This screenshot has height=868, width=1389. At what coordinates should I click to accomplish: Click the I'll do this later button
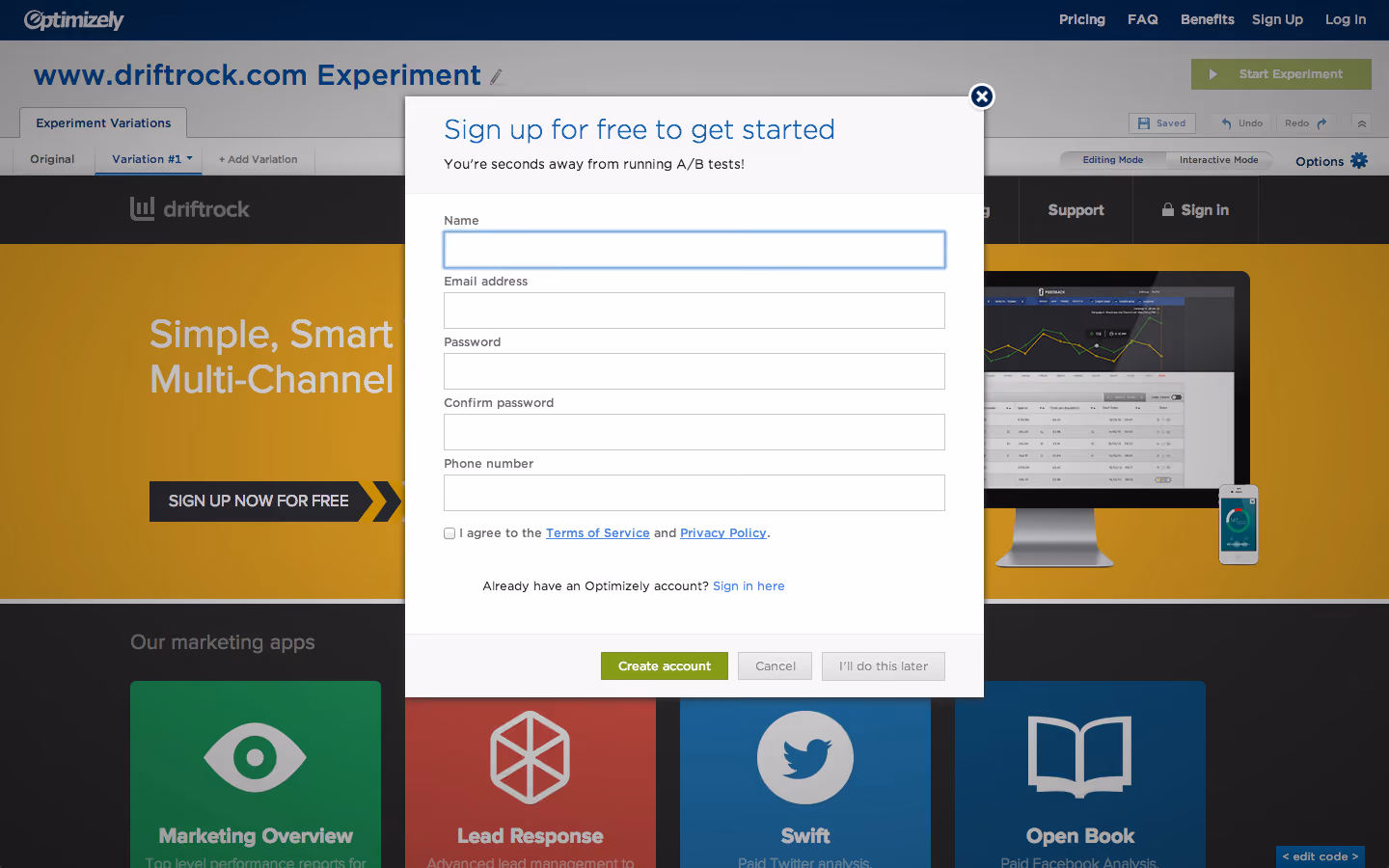(x=884, y=666)
